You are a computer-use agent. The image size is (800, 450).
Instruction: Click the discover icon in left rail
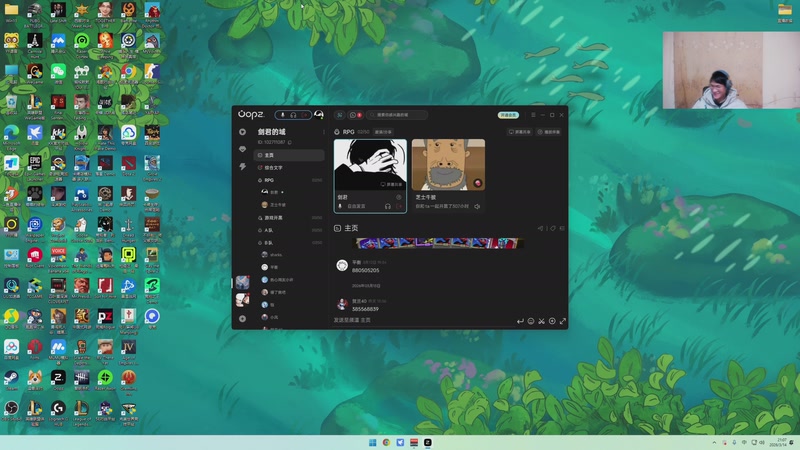point(242,132)
